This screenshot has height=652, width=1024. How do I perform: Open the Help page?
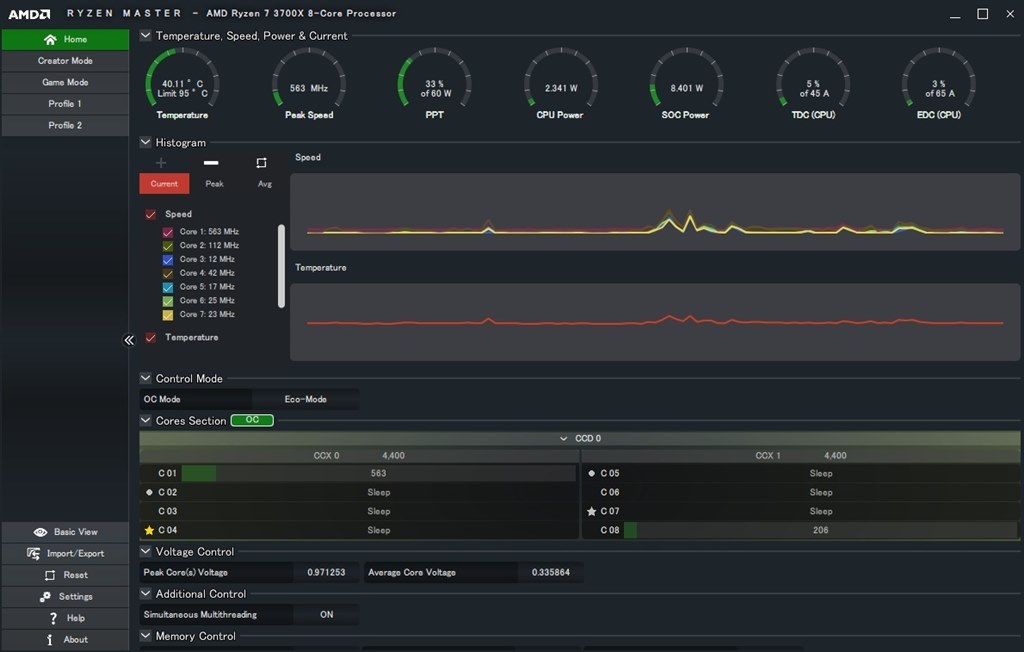(65, 618)
